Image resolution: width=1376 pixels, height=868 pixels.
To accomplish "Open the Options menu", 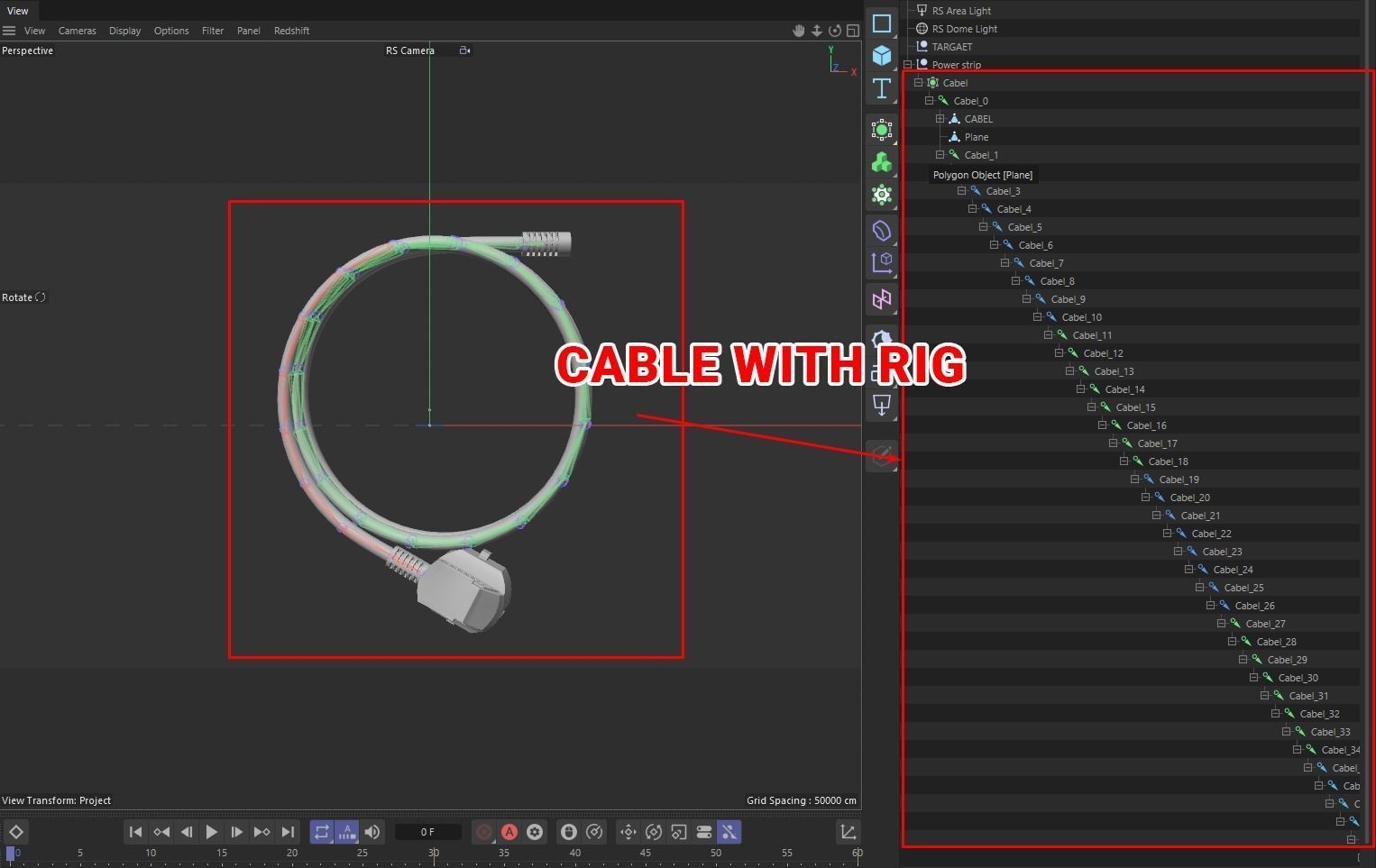I will pos(171,31).
